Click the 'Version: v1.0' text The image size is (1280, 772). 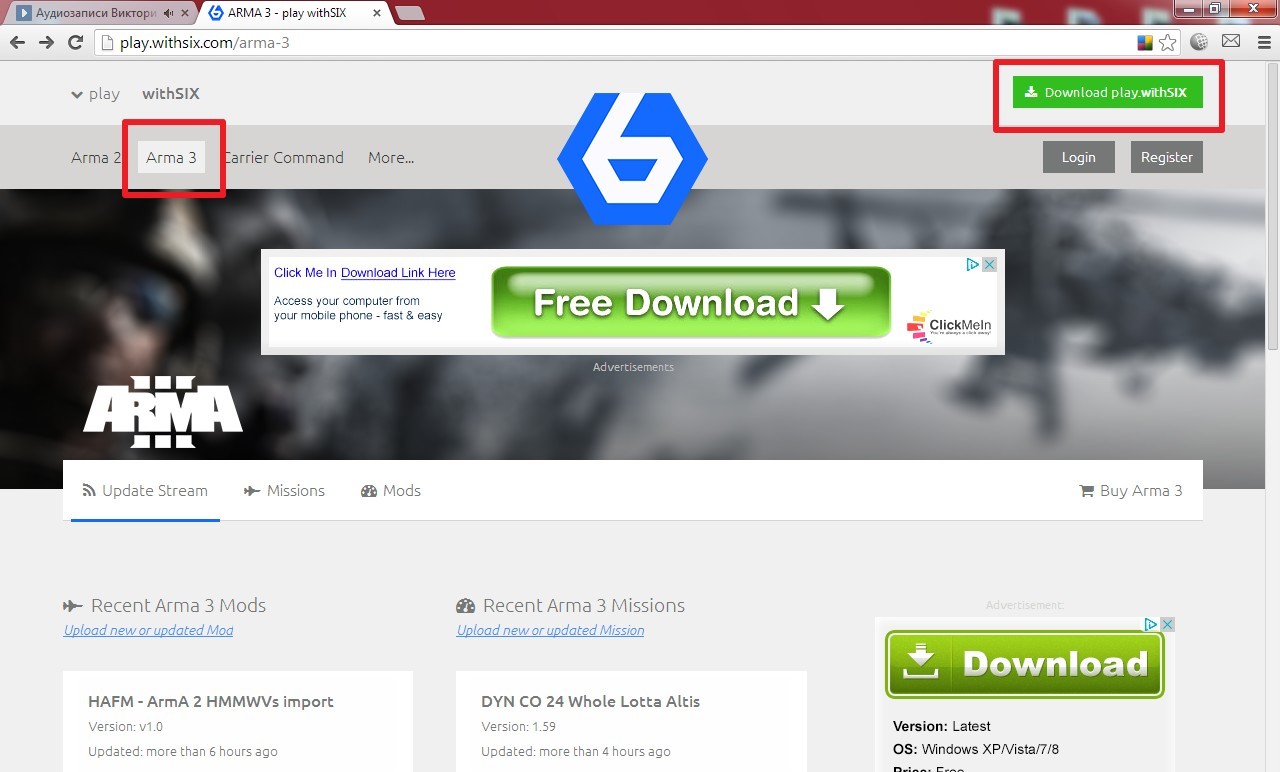[125, 727]
